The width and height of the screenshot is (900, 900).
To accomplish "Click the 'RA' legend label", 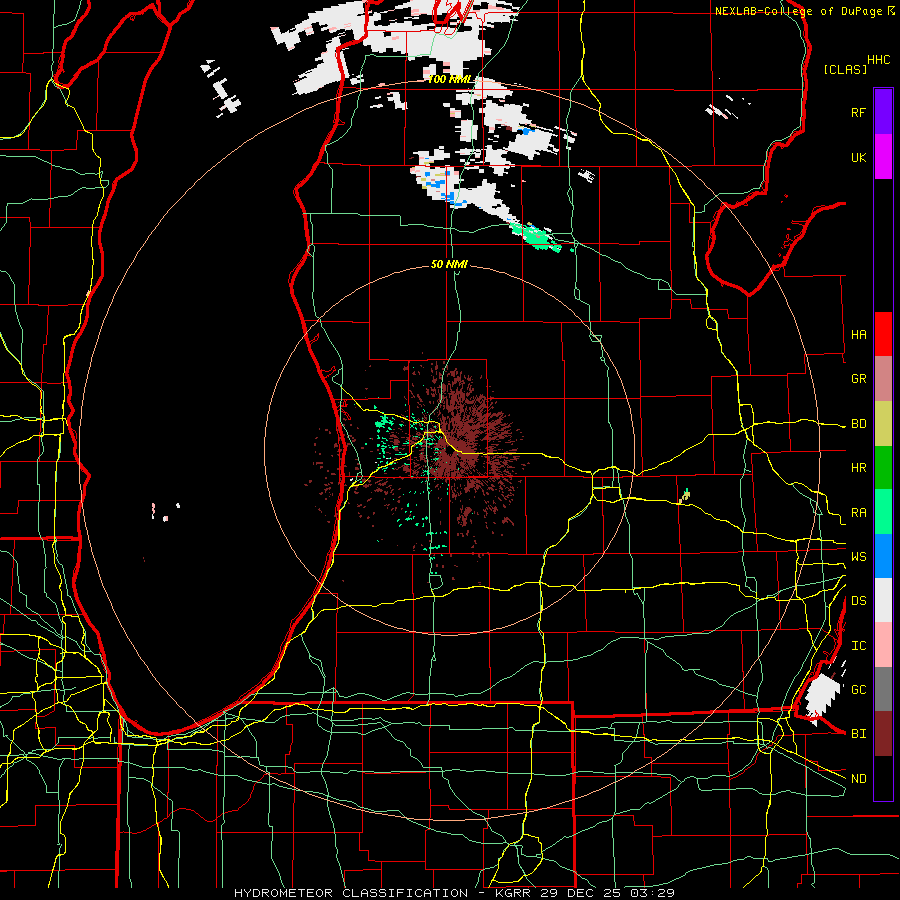I will click(x=858, y=513).
